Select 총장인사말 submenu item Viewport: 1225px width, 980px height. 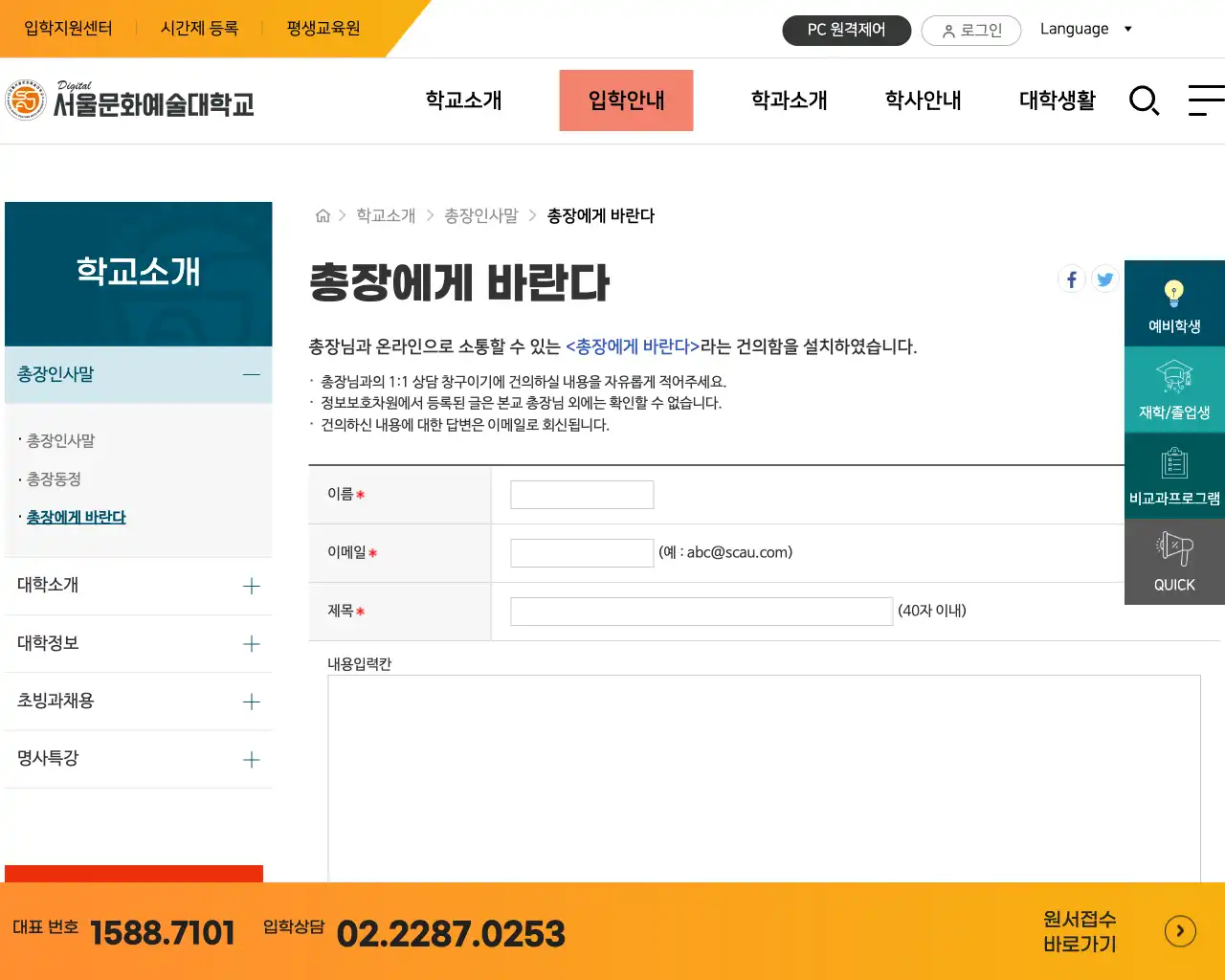(x=60, y=441)
